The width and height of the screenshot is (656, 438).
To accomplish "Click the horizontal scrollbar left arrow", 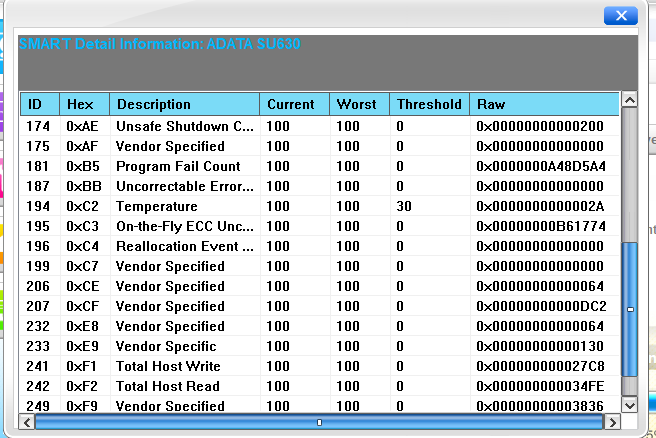I will pos(27,422).
